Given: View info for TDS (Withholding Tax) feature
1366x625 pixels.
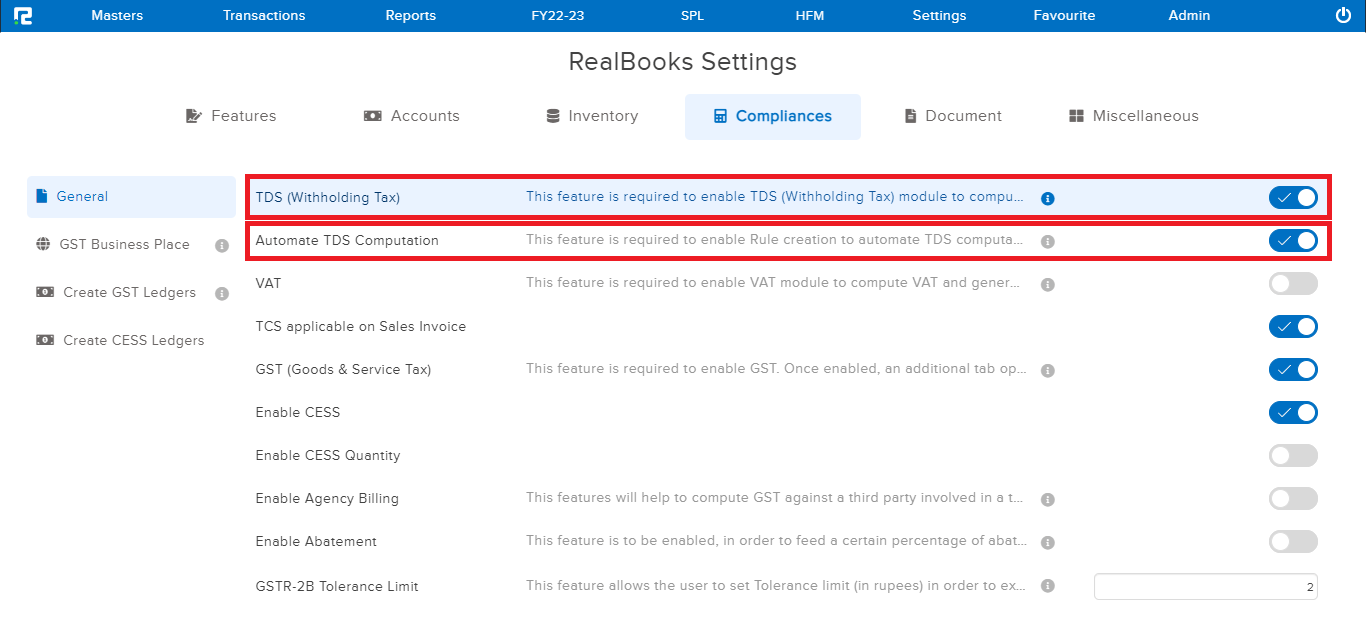Looking at the screenshot, I should (1047, 198).
